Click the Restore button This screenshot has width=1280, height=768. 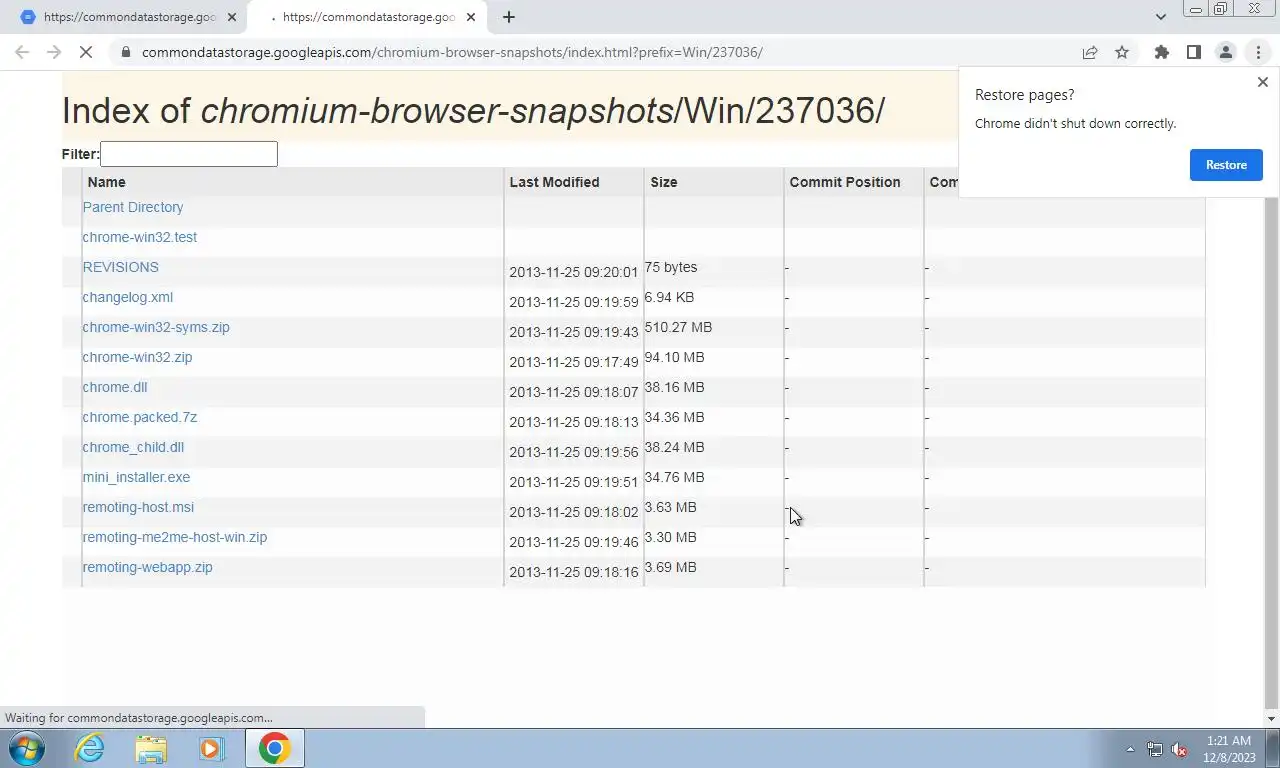[x=1226, y=165]
